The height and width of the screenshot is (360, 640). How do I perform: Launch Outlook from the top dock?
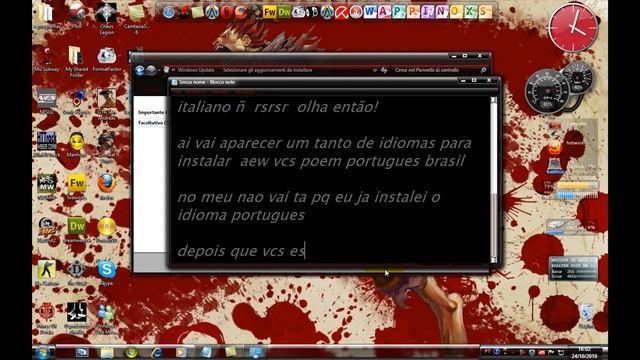[x=456, y=12]
